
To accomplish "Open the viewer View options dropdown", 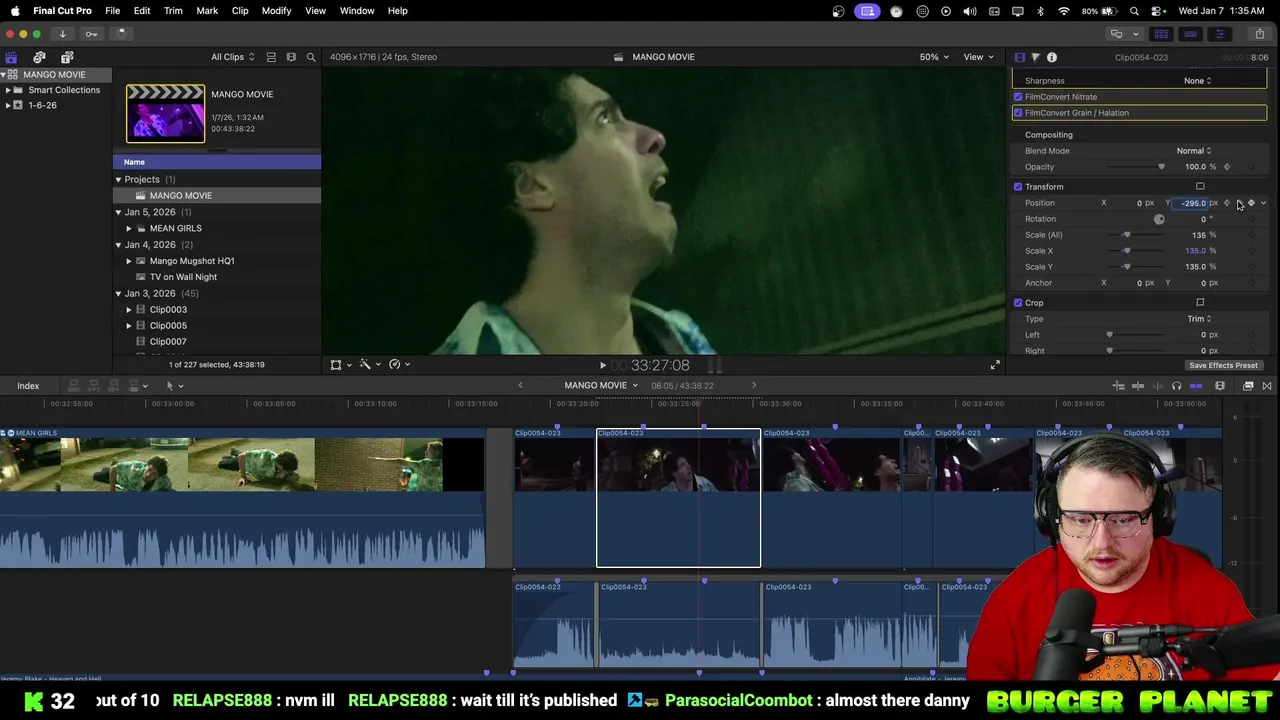I will pyautogui.click(x=978, y=57).
